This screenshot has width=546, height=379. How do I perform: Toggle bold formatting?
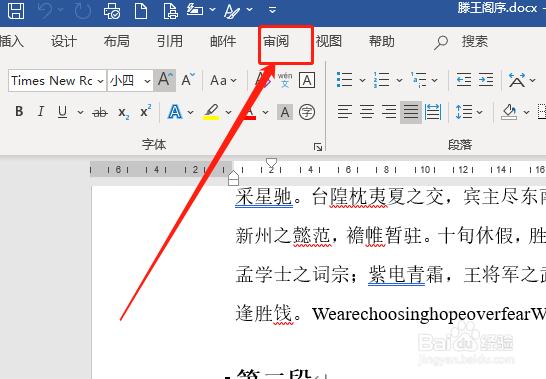tap(19, 112)
